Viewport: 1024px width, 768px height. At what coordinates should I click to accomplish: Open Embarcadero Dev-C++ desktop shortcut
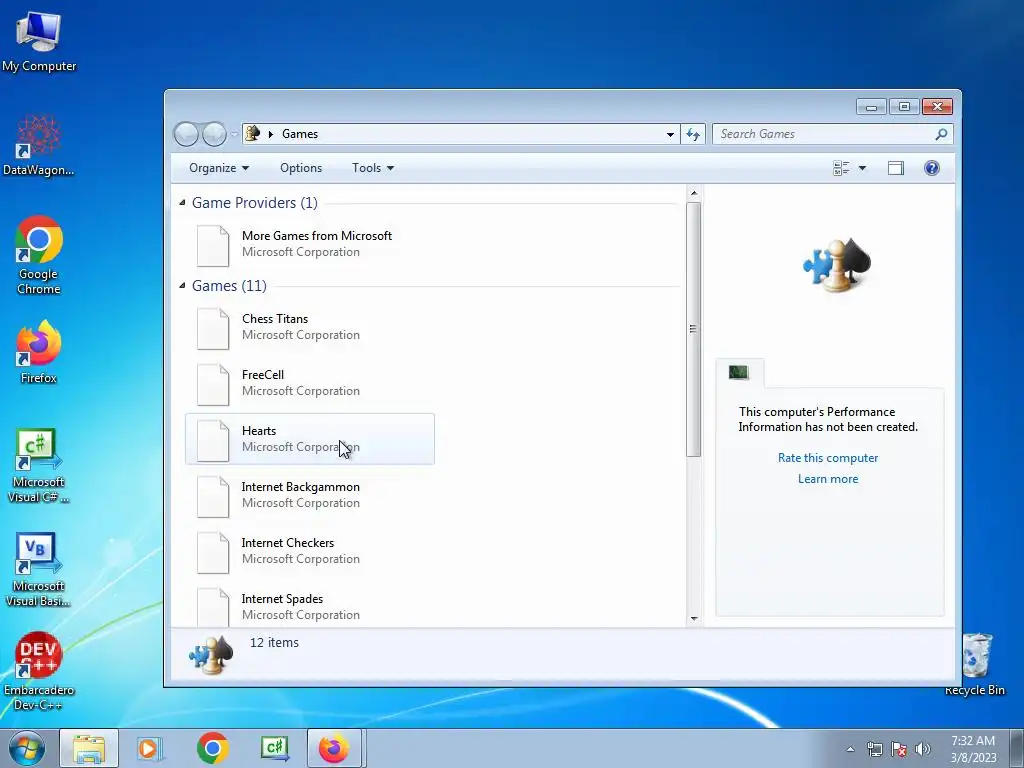39,671
